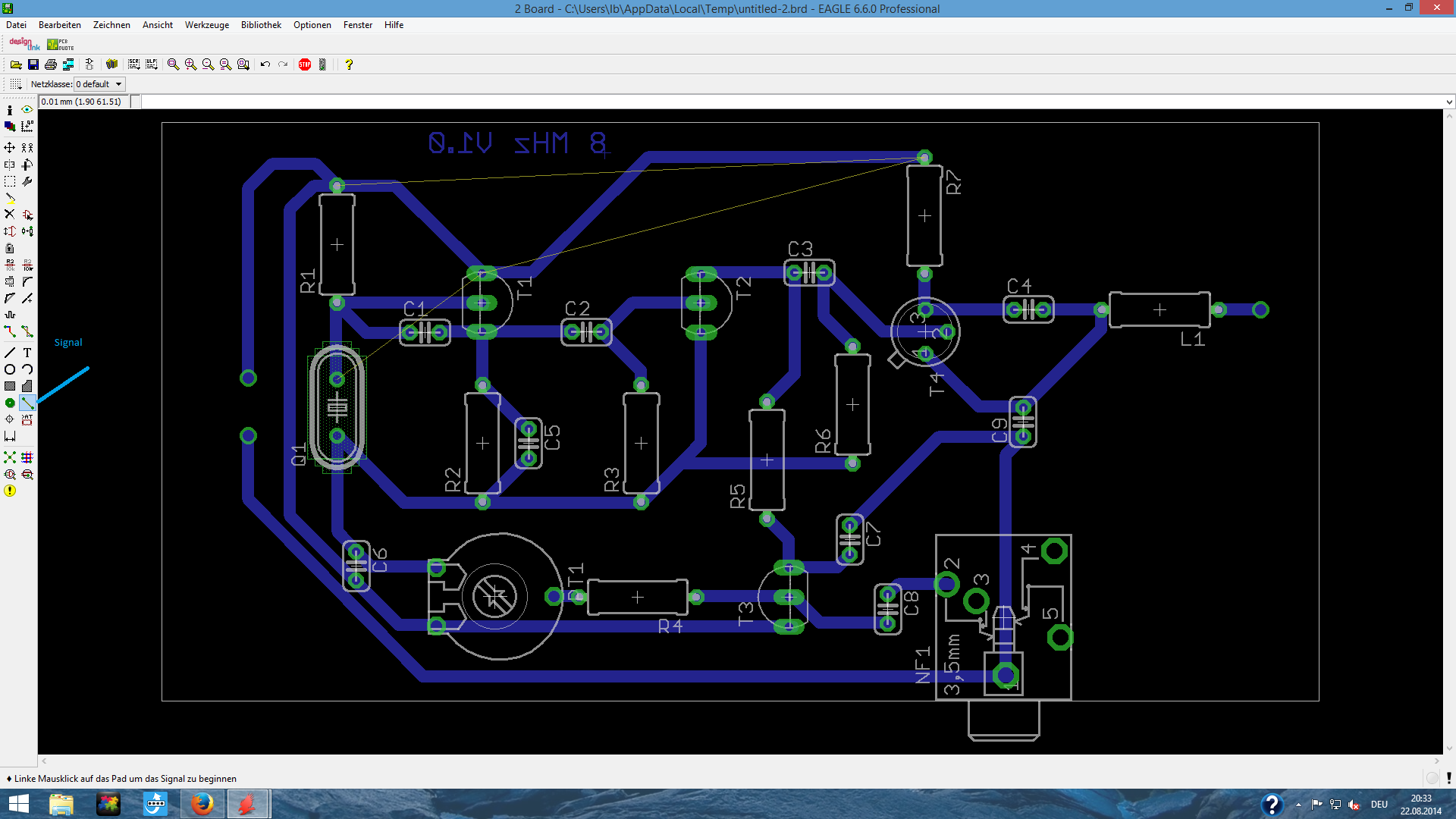
Task: Select the Info tool
Action: 10,110
